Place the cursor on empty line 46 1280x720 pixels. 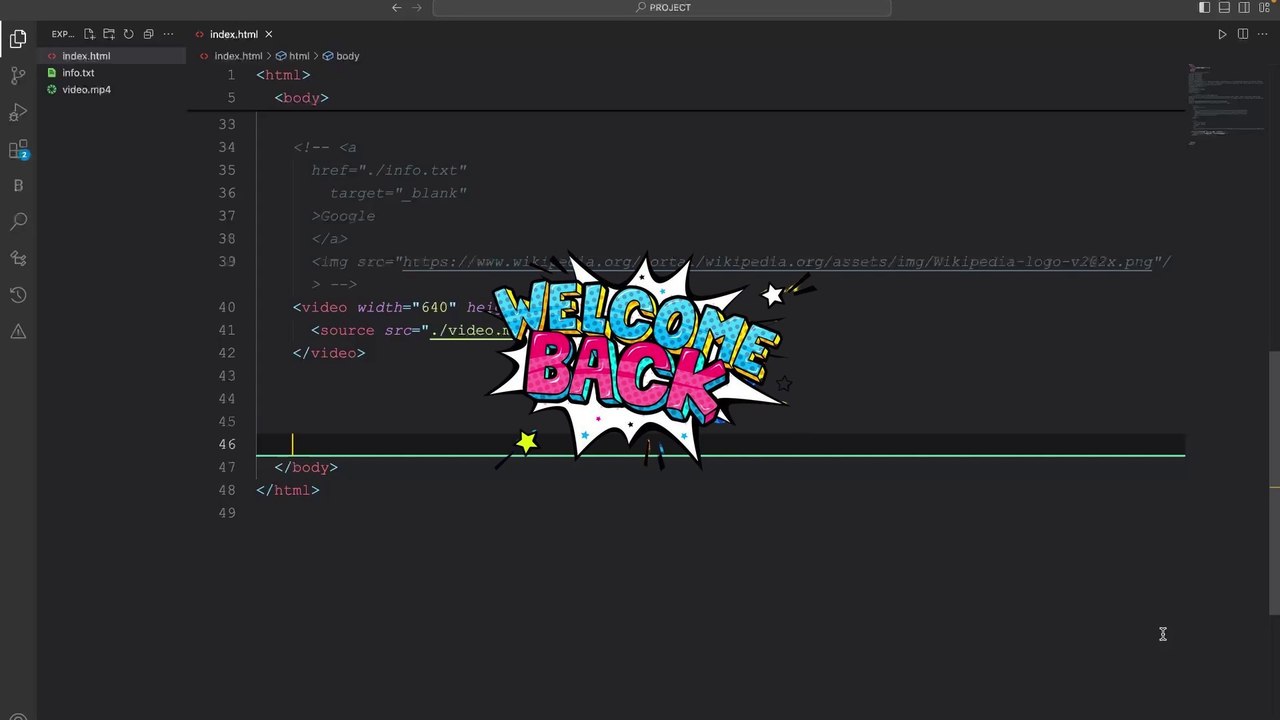[x=720, y=445]
